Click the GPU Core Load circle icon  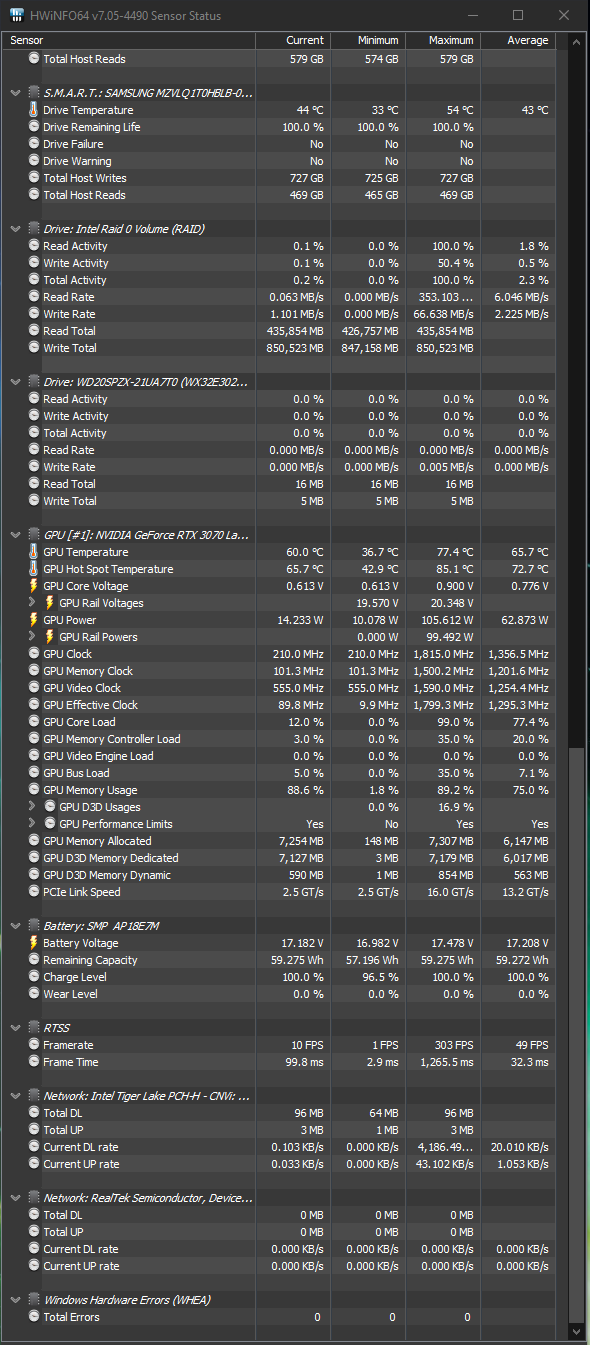tap(34, 722)
